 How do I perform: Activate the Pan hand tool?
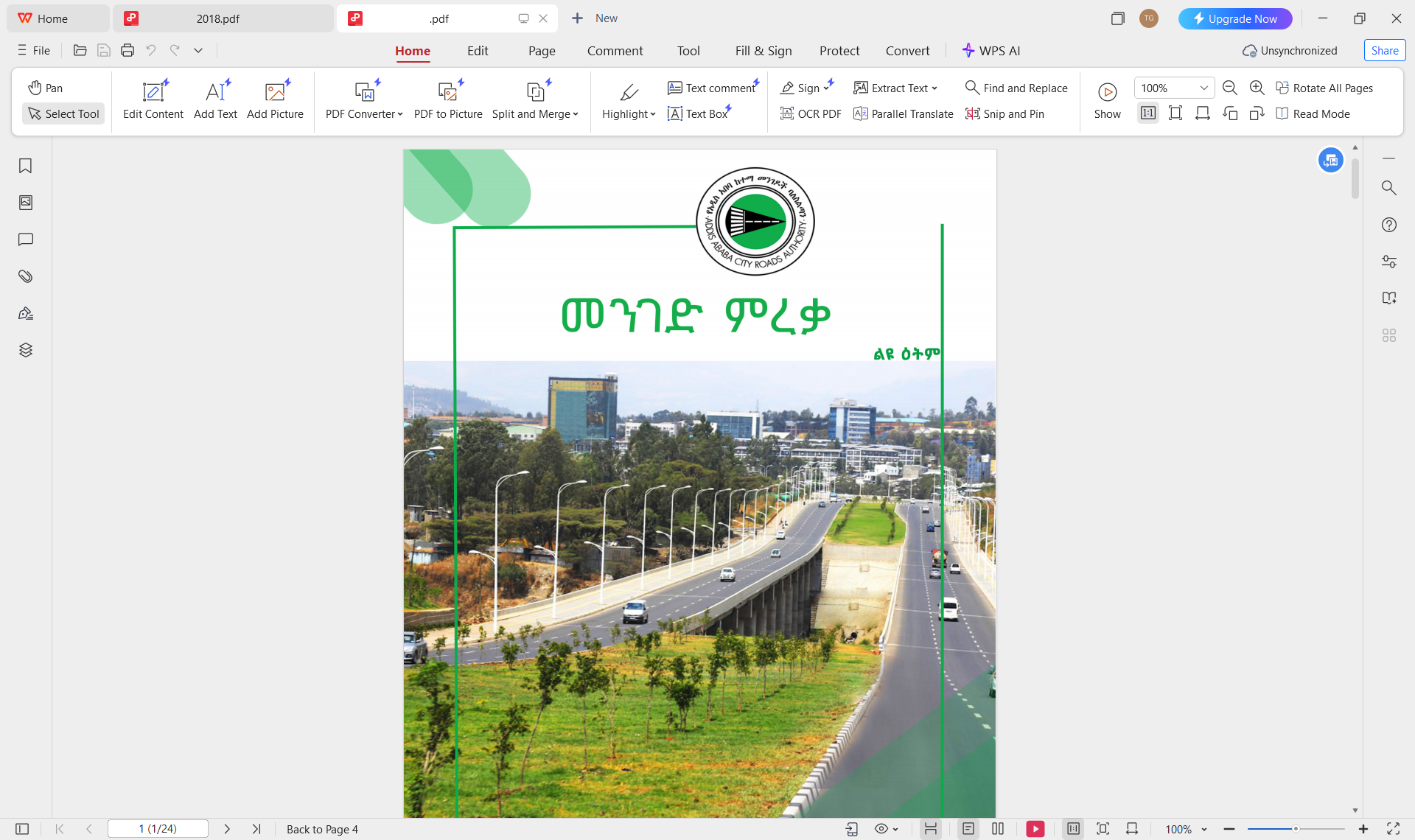(x=46, y=88)
